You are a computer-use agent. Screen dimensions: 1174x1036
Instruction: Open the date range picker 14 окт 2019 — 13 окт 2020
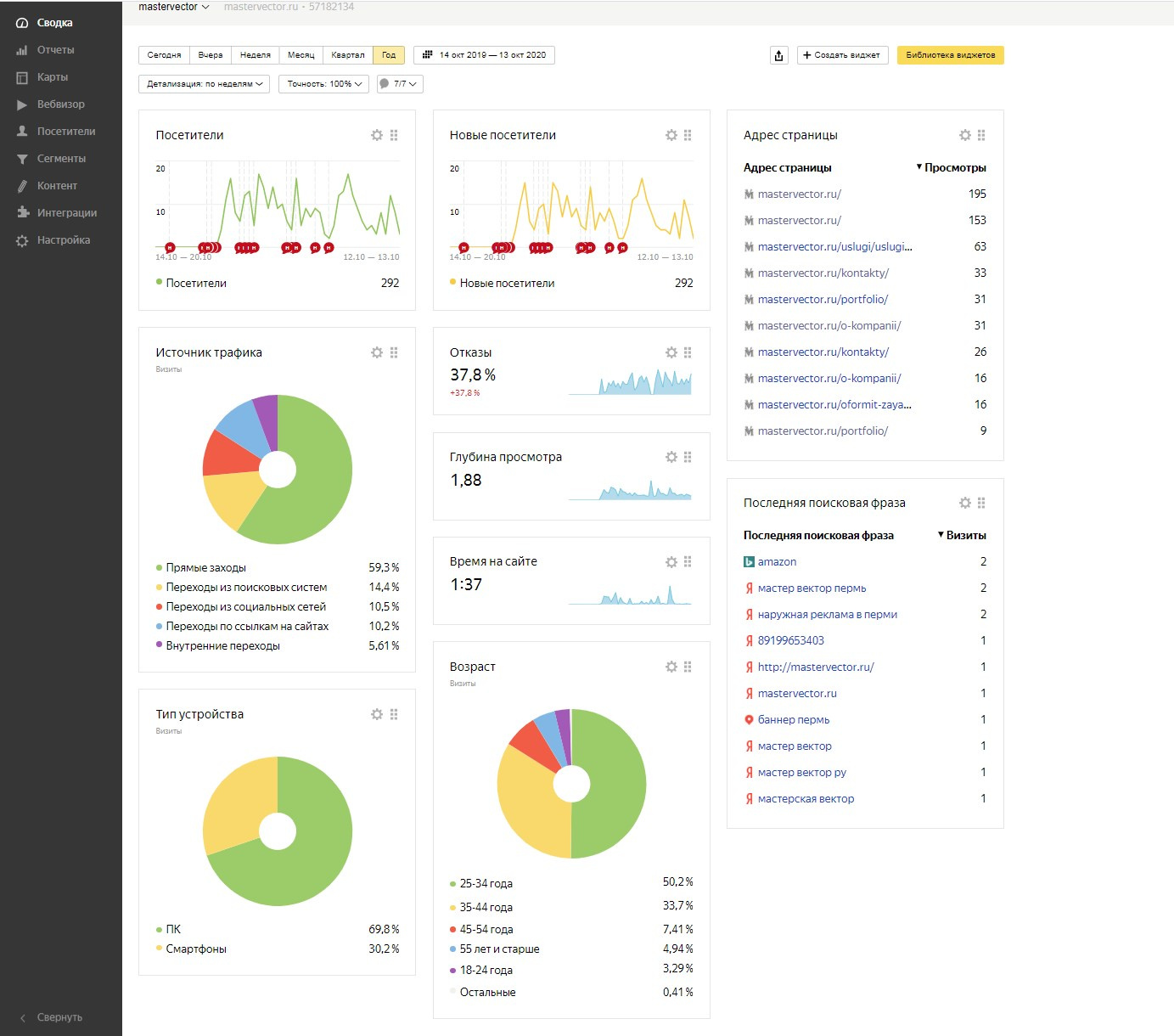point(484,55)
